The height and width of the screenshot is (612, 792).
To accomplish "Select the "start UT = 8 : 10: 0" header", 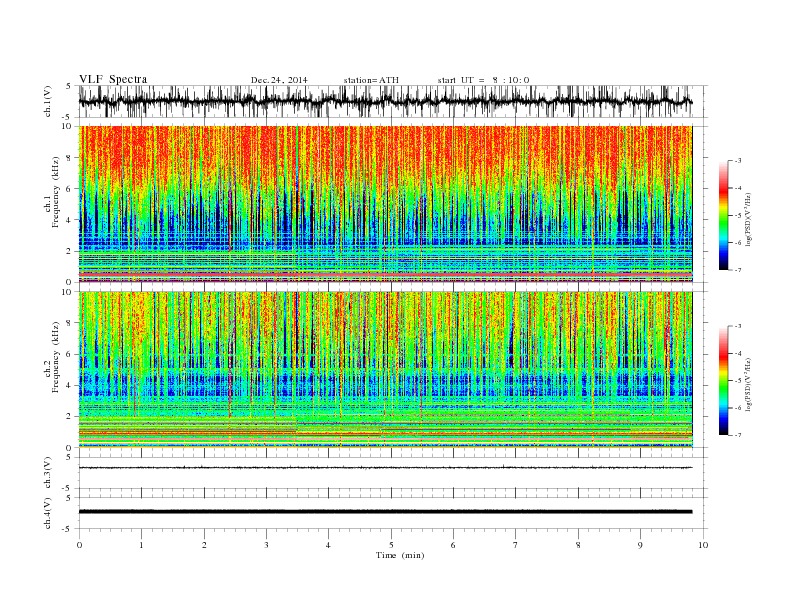I will (483, 80).
